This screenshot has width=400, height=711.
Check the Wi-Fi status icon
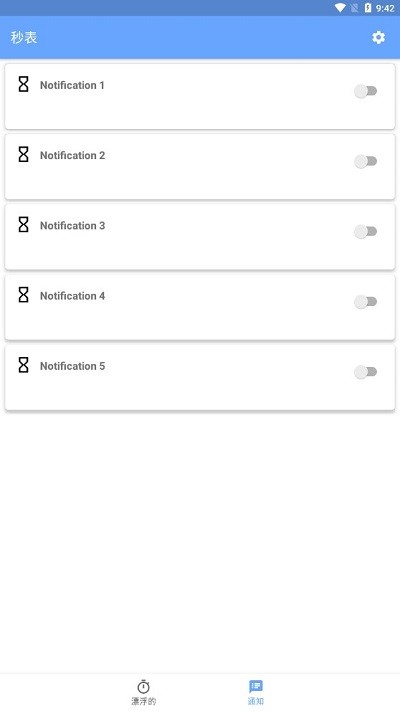340,8
